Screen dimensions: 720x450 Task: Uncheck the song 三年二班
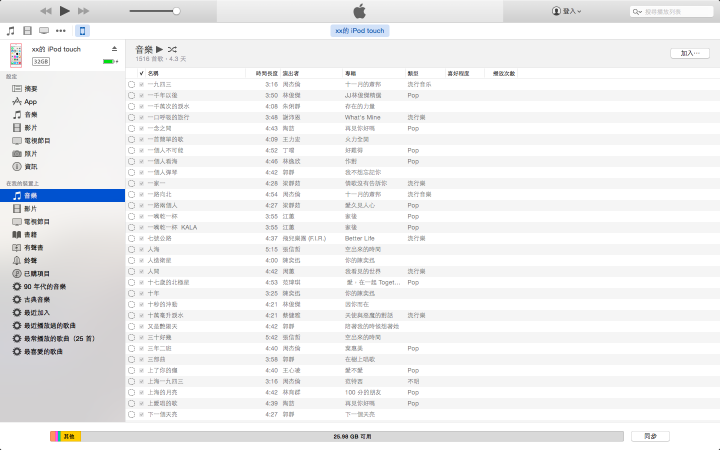(141, 349)
